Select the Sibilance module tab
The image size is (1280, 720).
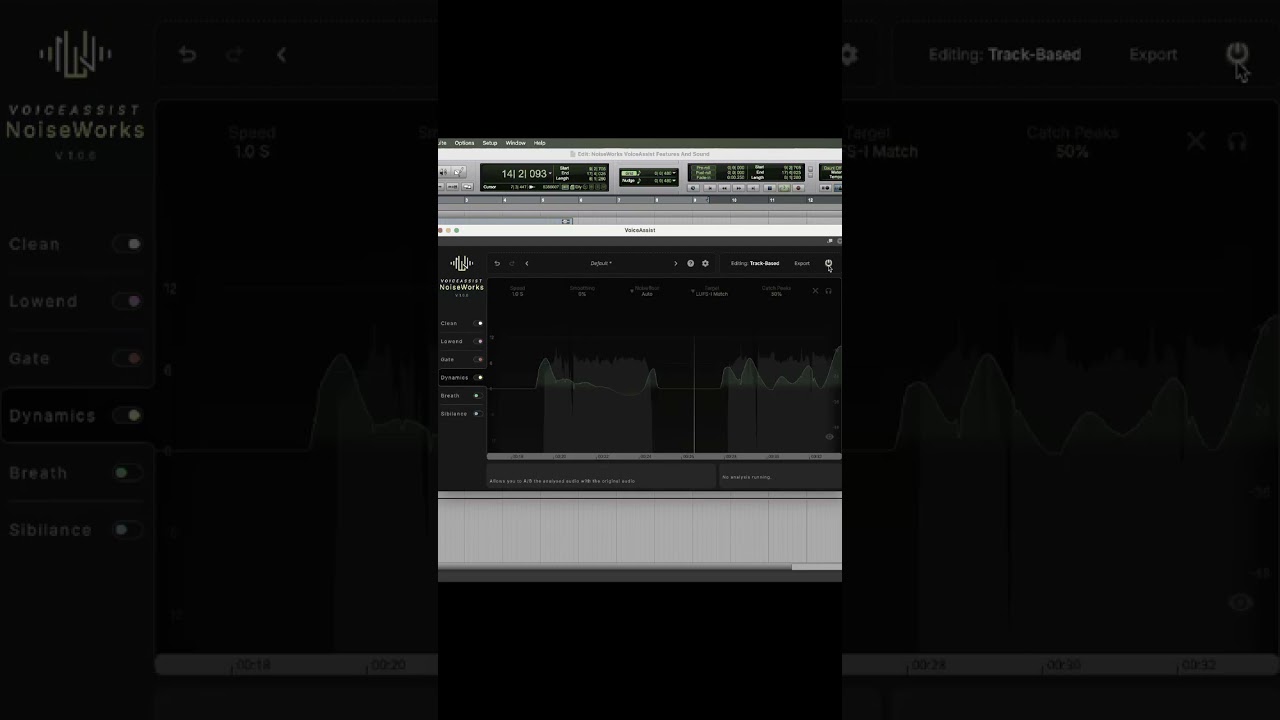click(454, 413)
